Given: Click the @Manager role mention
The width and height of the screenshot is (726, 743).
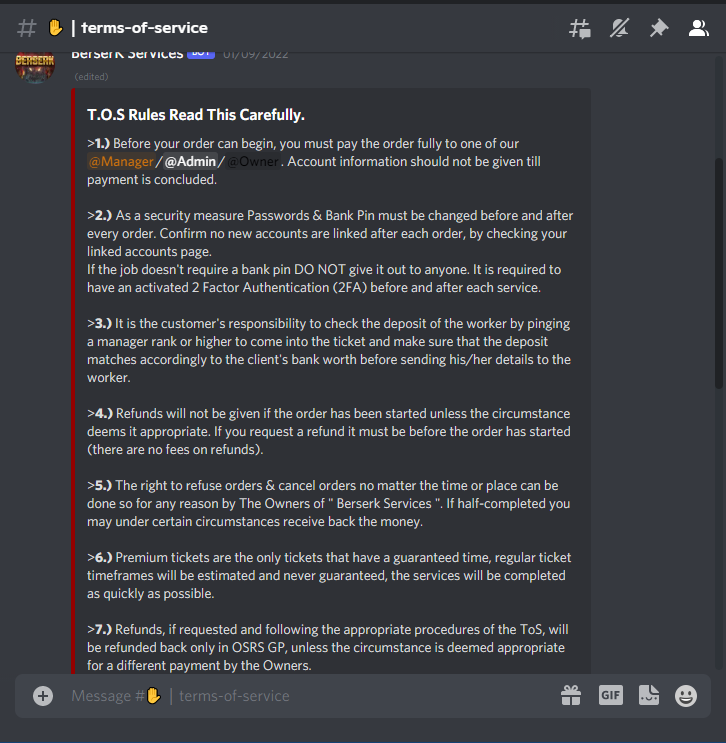Looking at the screenshot, I should pyautogui.click(x=121, y=162).
